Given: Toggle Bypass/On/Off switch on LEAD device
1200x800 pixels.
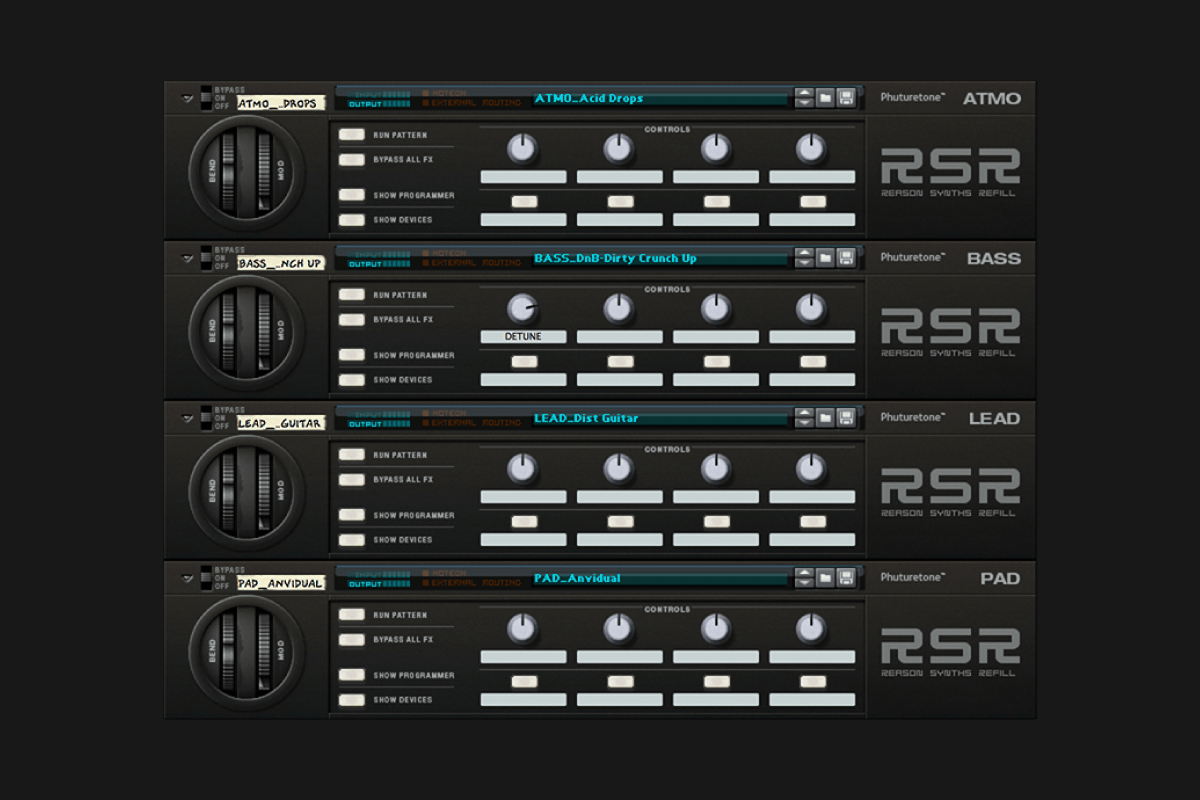Looking at the screenshot, I should [206, 418].
